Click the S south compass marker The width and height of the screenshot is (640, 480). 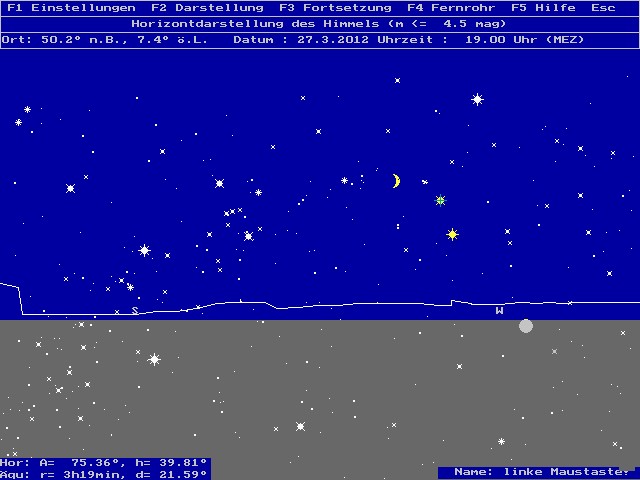pos(135,311)
